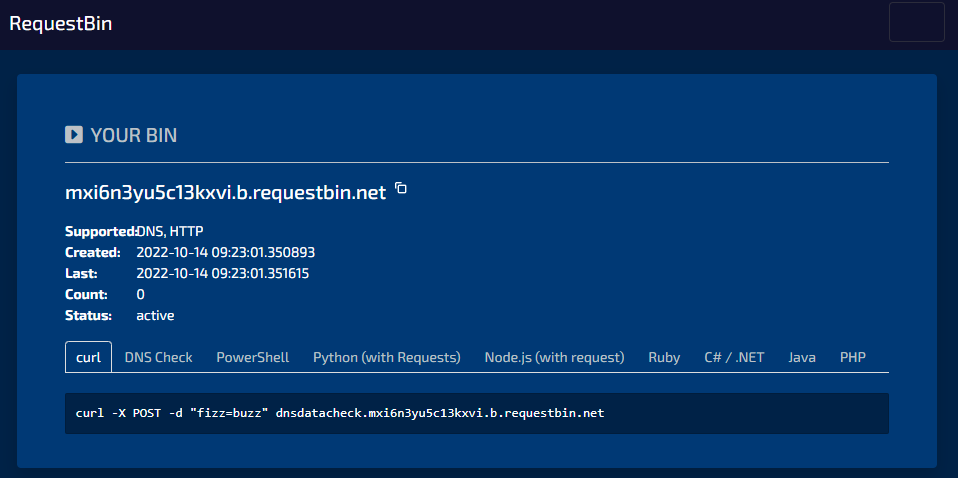Switch to Node.js (with request) tab
The image size is (958, 478).
[x=554, y=357]
